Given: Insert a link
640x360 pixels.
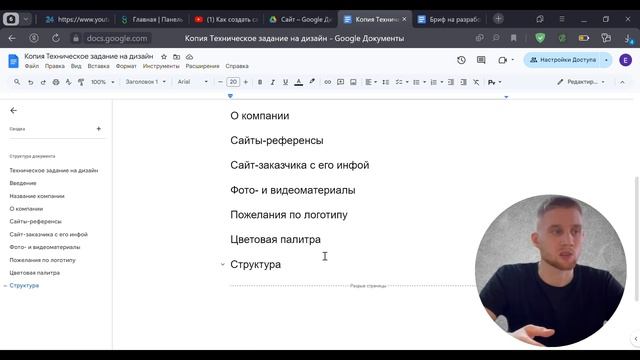Looking at the screenshot, I should [327, 82].
